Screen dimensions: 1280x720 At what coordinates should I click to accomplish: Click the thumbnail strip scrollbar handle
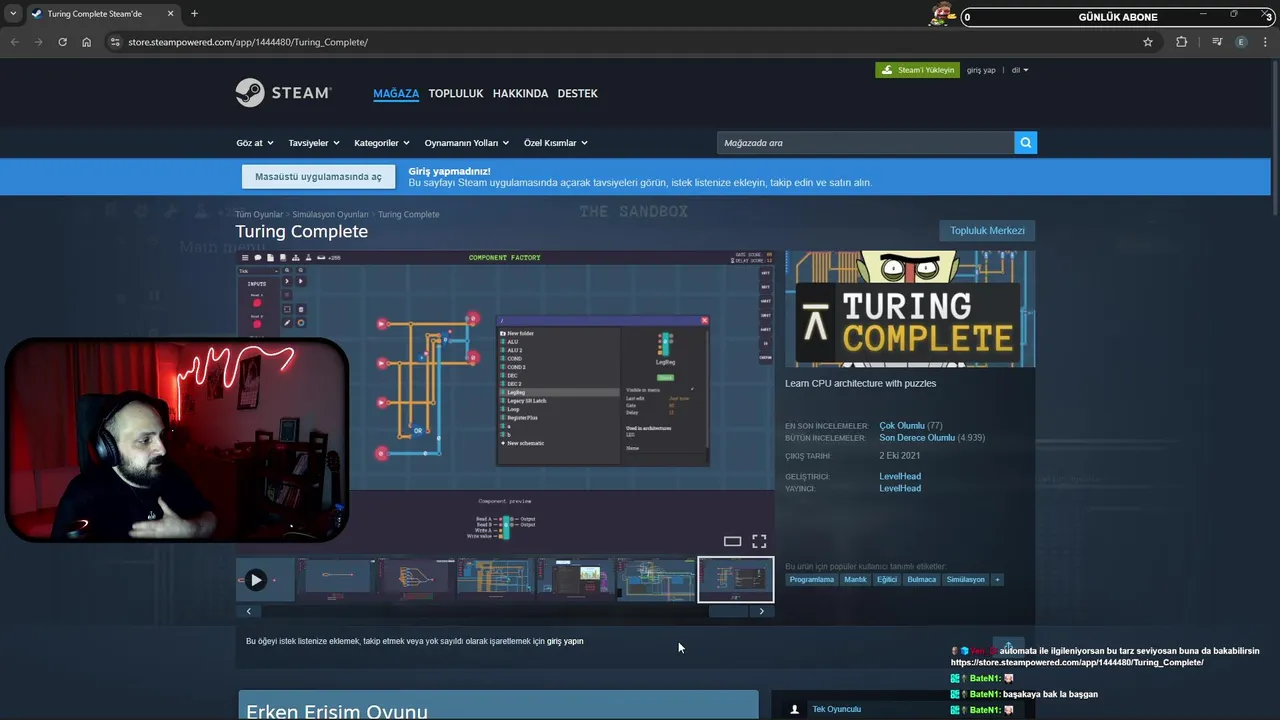(x=728, y=611)
